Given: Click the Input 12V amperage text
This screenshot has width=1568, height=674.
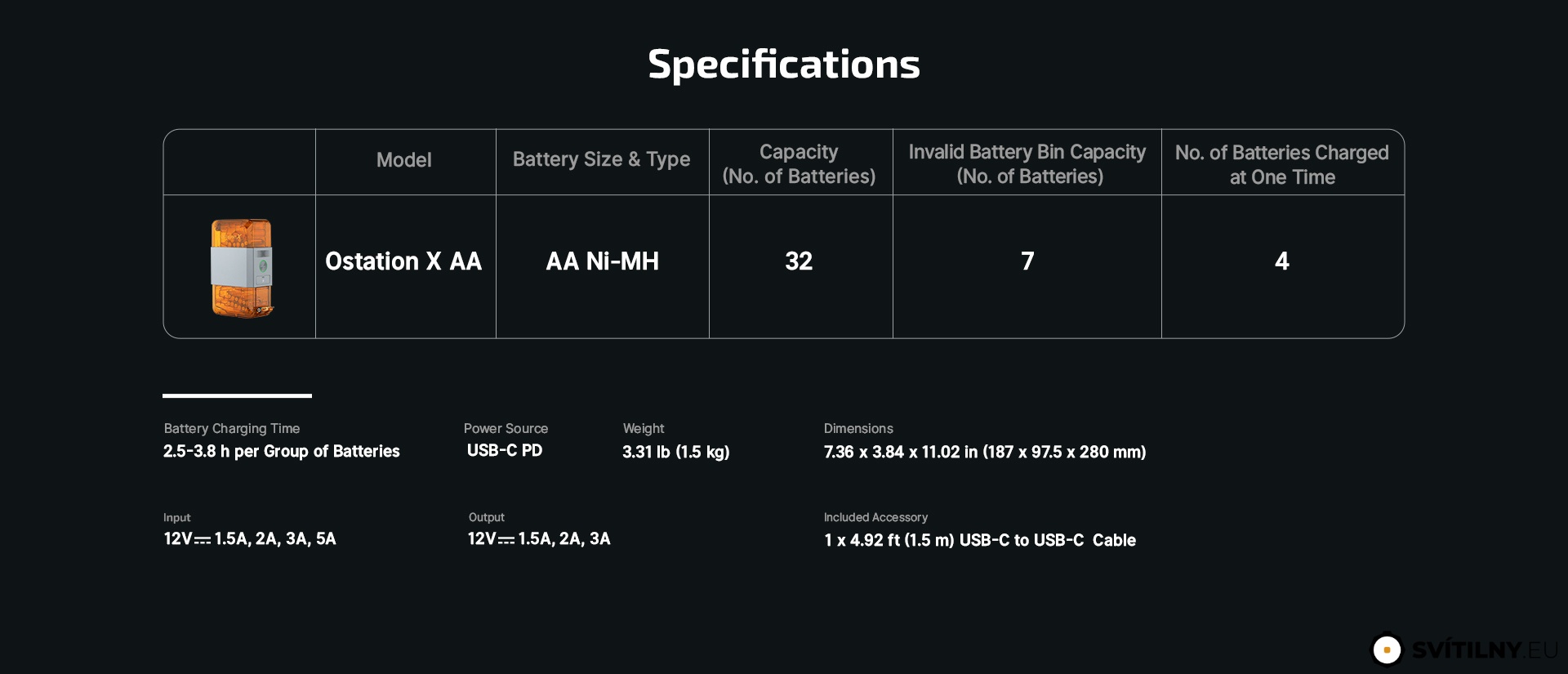Looking at the screenshot, I should (x=250, y=539).
